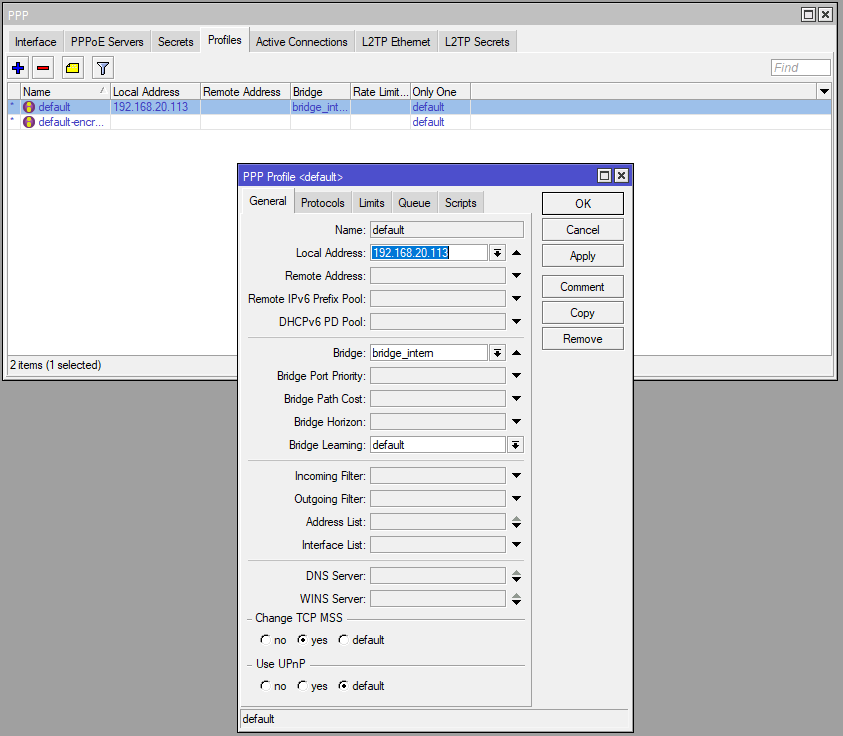Screen dimensions: 843x736
Task: Expand the Bridge Horizon field
Action: point(516,422)
